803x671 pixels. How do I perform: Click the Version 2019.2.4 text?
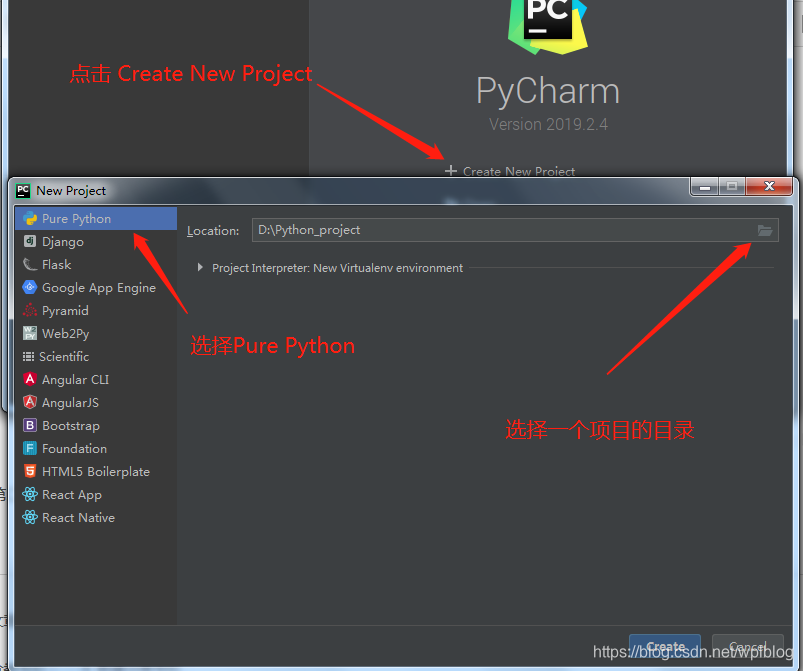coord(548,124)
